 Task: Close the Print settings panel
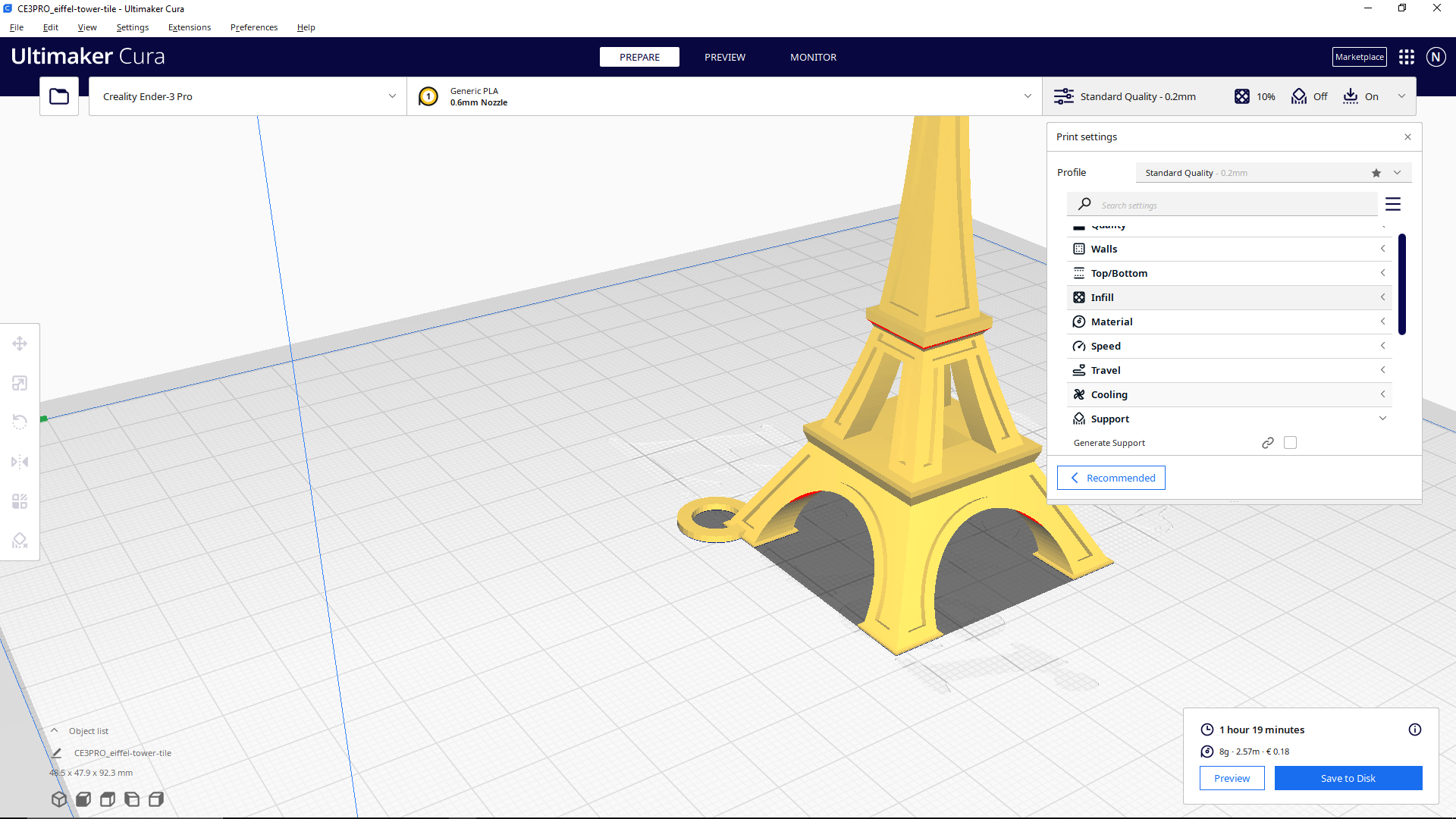coord(1407,137)
